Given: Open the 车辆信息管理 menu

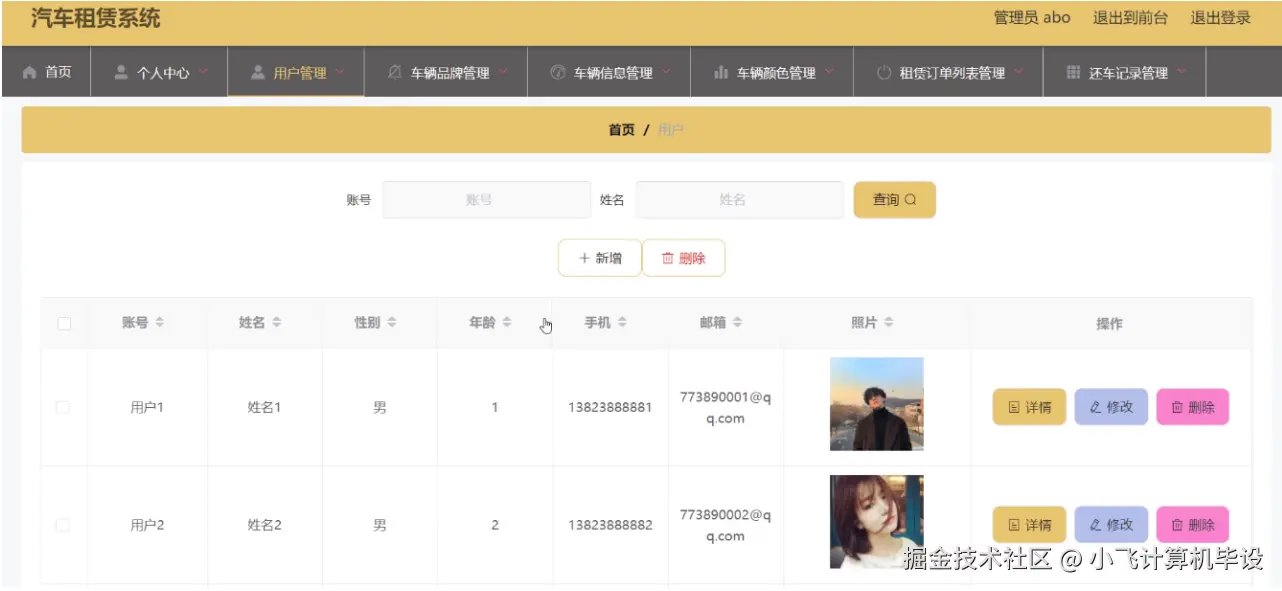Looking at the screenshot, I should coord(609,72).
